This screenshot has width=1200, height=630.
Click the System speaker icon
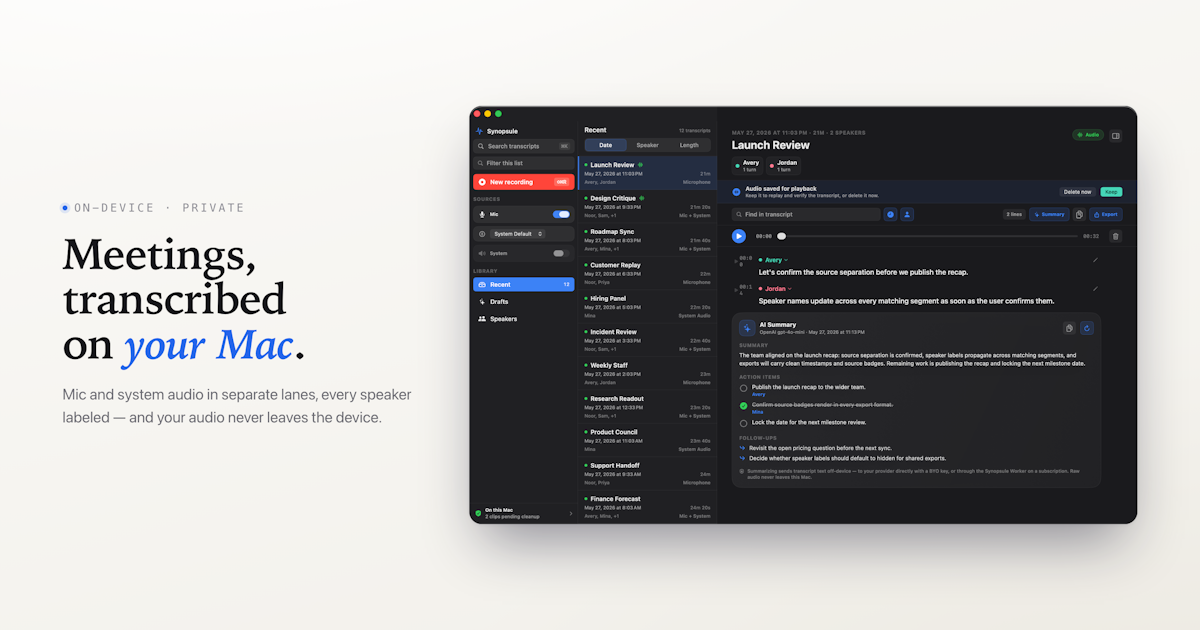[482, 253]
